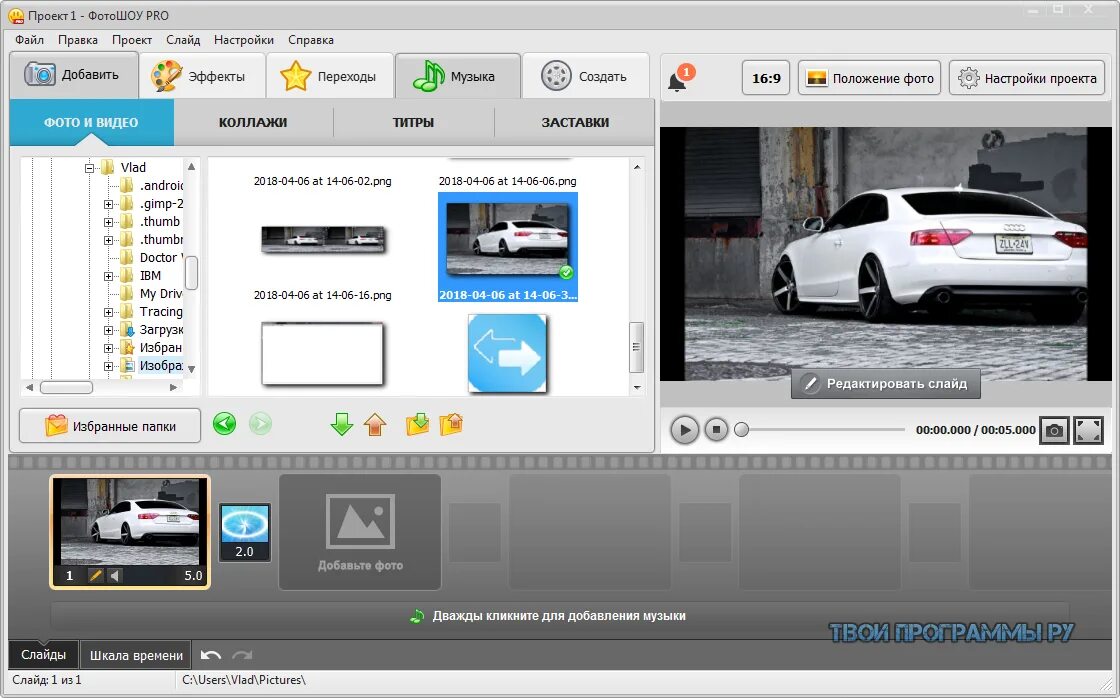Open the Переходы tab
Image resolution: width=1120 pixels, height=698 pixels.
(330, 76)
